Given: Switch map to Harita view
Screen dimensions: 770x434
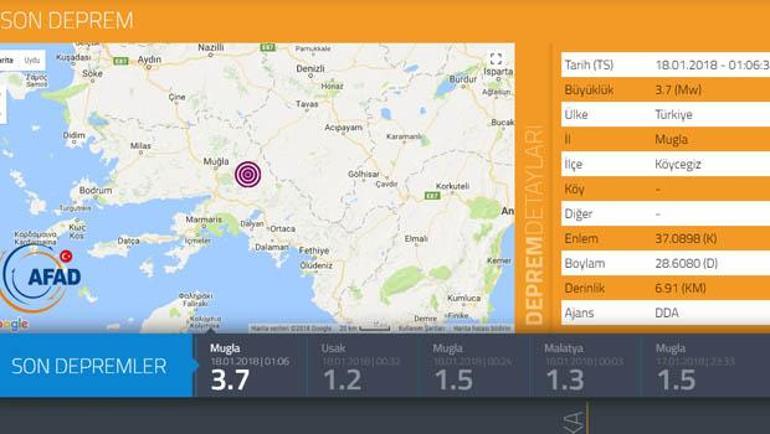Looking at the screenshot, I should [6, 60].
